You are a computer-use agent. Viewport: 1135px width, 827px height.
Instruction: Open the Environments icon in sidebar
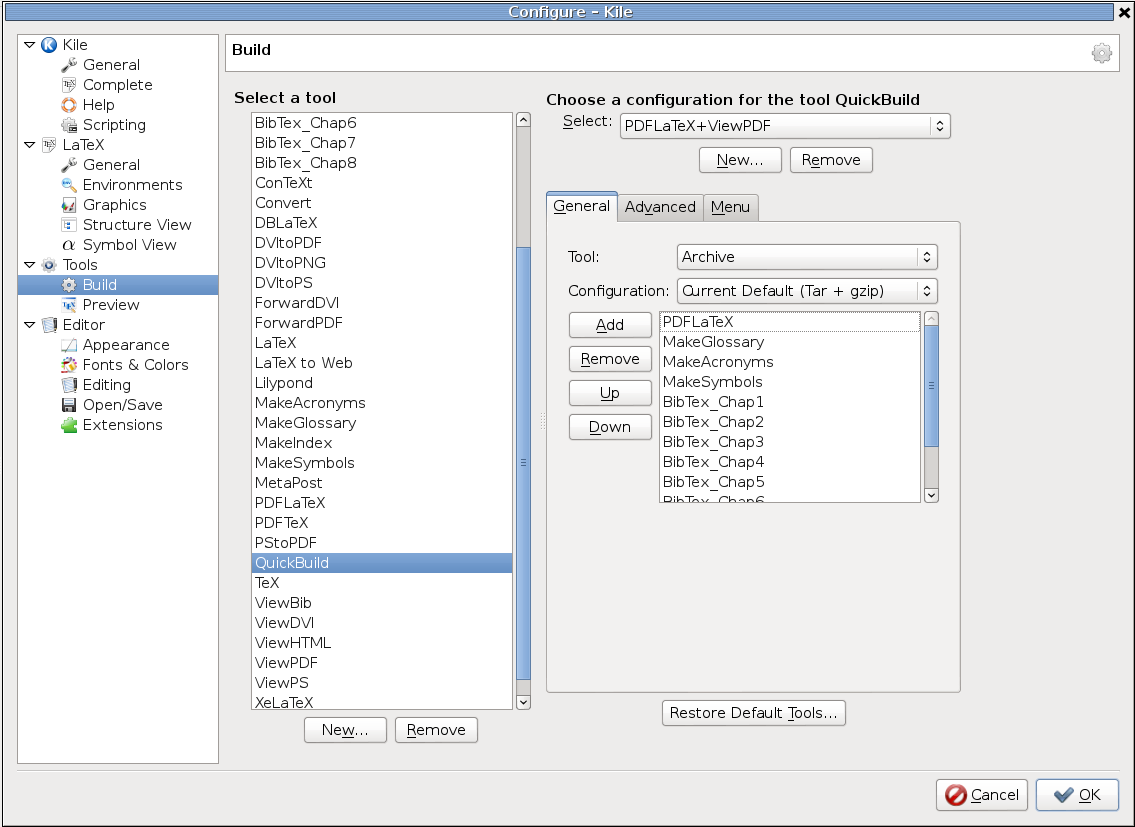click(x=69, y=185)
